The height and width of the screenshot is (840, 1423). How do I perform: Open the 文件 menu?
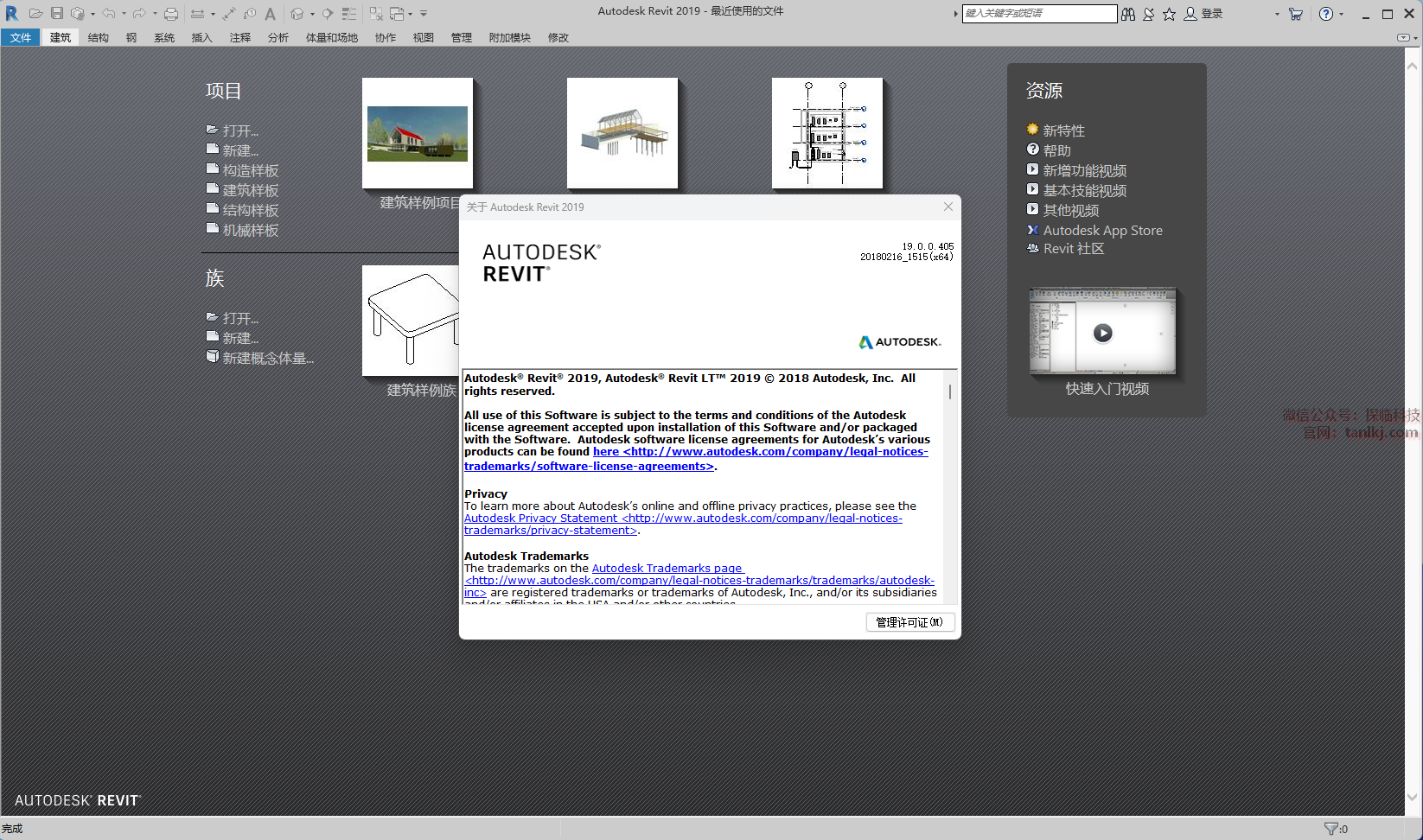21,38
